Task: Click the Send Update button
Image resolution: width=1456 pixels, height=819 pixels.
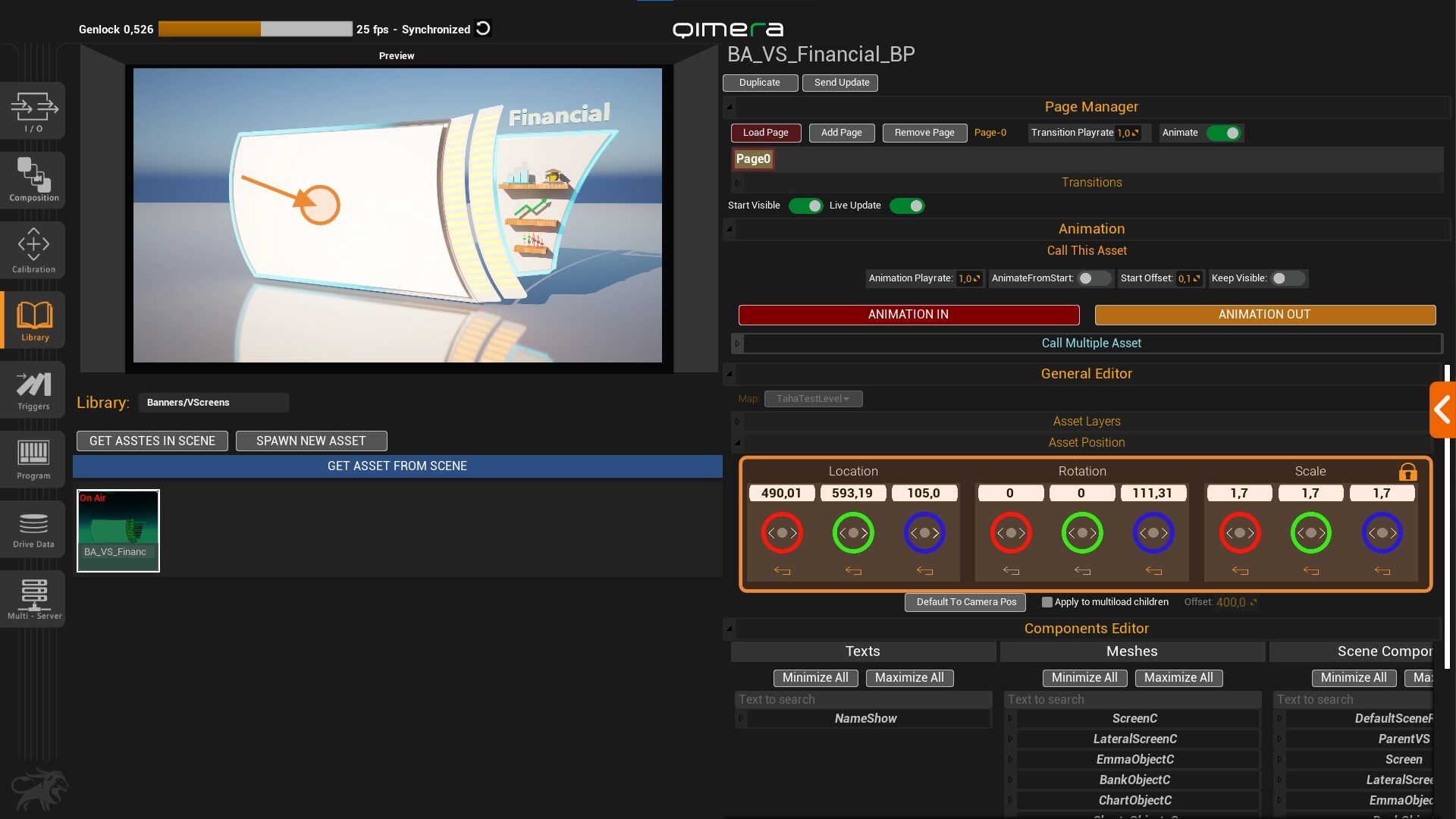Action: 841,83
